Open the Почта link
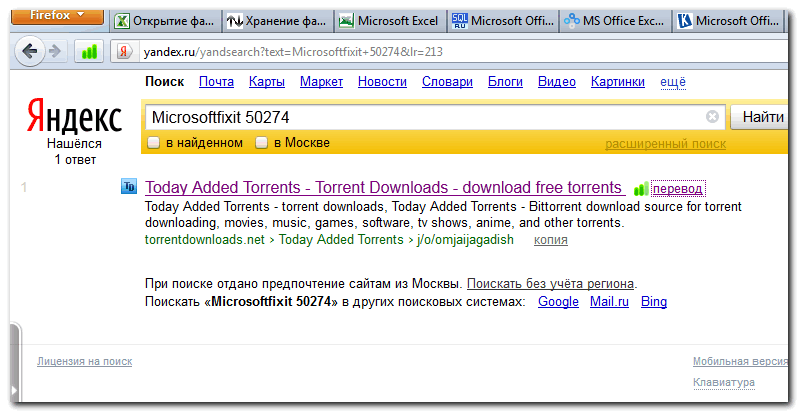The width and height of the screenshot is (799, 413). pyautogui.click(x=217, y=82)
